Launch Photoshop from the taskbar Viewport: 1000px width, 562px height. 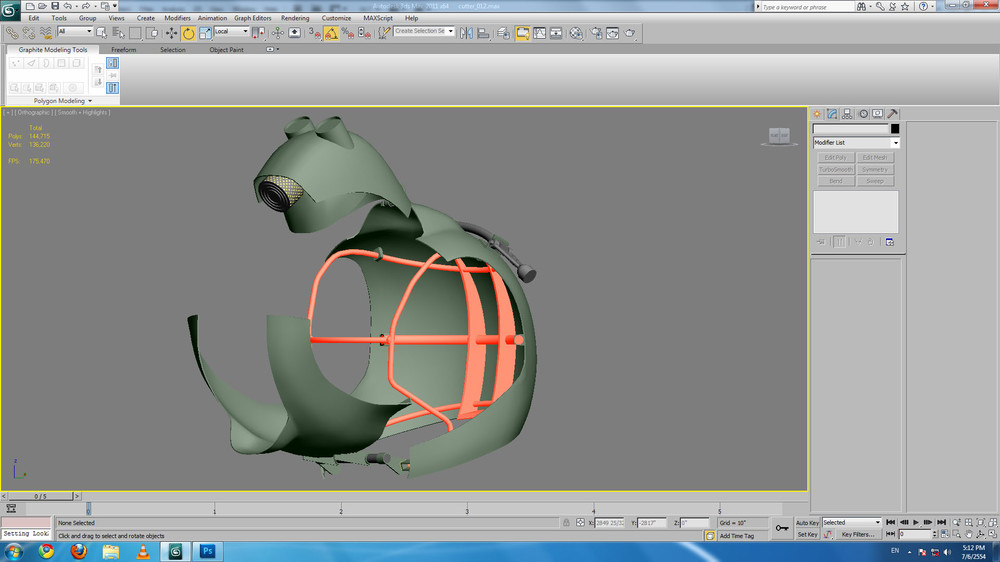(208, 551)
